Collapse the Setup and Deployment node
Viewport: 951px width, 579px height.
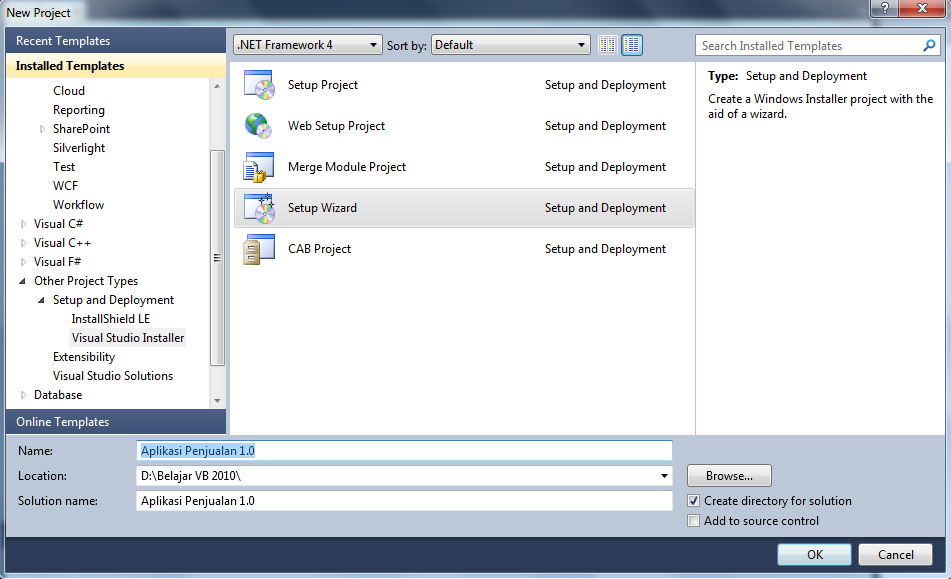pos(41,300)
